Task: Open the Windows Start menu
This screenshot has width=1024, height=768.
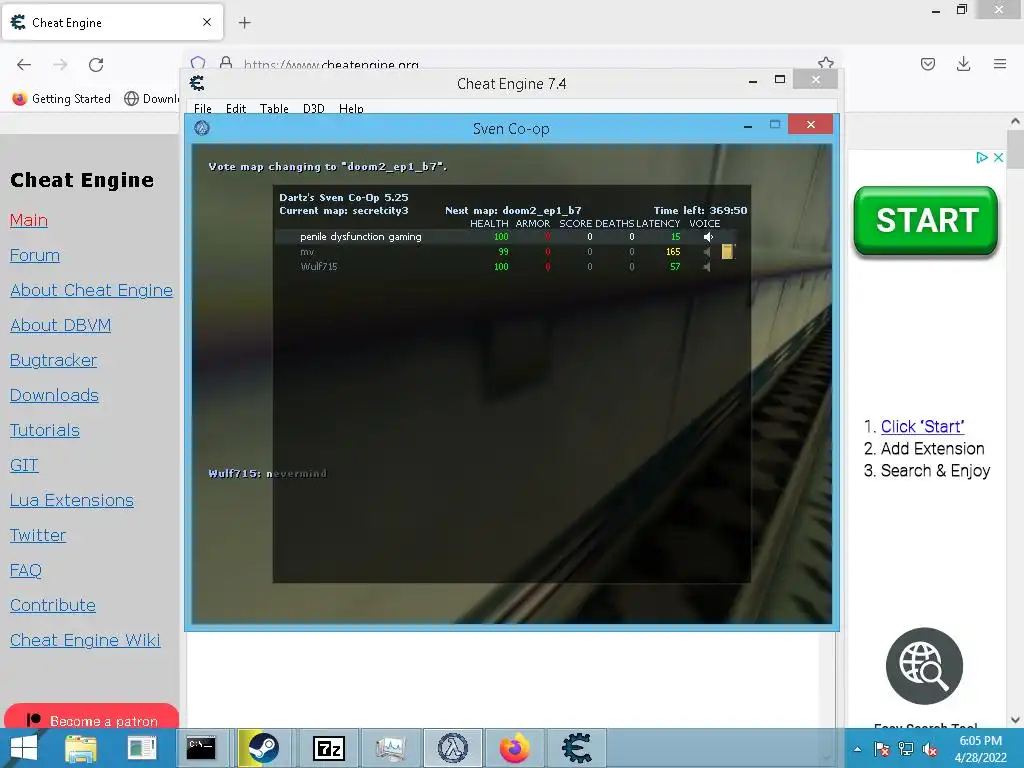Action: pos(24,748)
